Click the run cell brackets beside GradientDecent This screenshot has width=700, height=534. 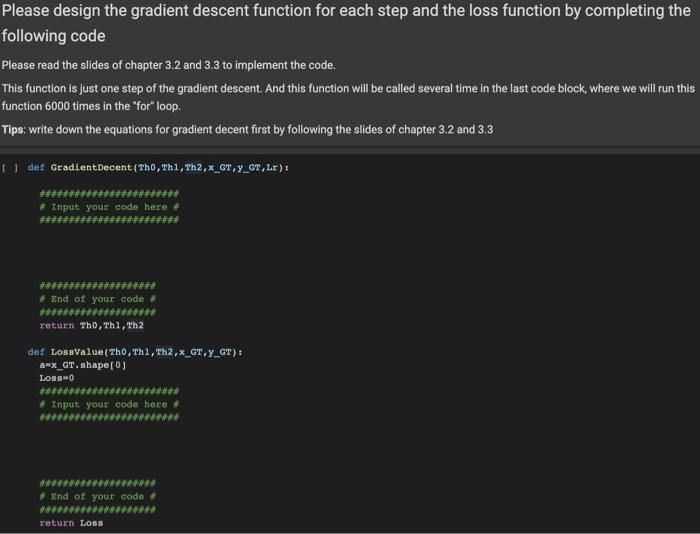pos(10,168)
